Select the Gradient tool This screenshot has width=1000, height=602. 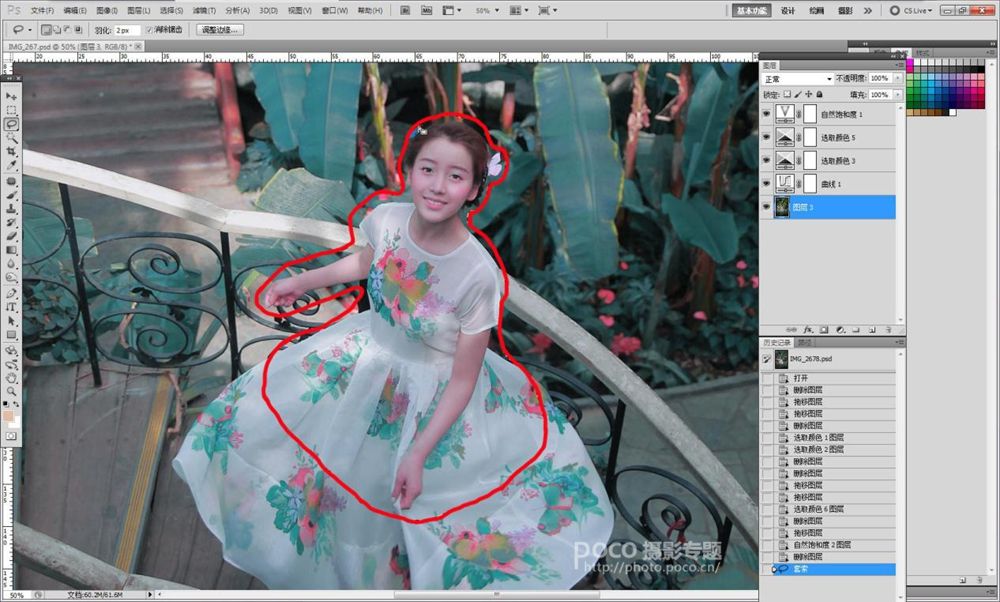click(x=11, y=250)
